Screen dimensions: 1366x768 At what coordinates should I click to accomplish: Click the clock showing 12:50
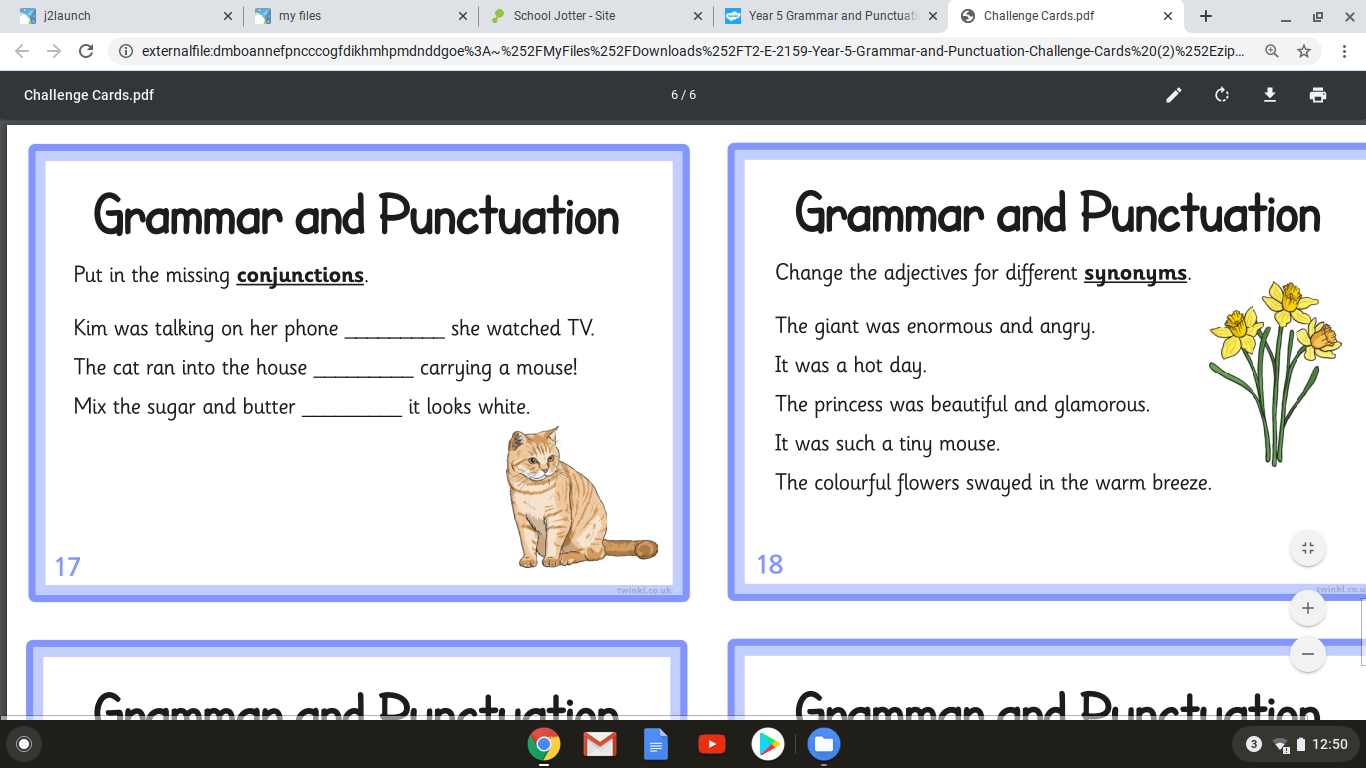point(1330,744)
